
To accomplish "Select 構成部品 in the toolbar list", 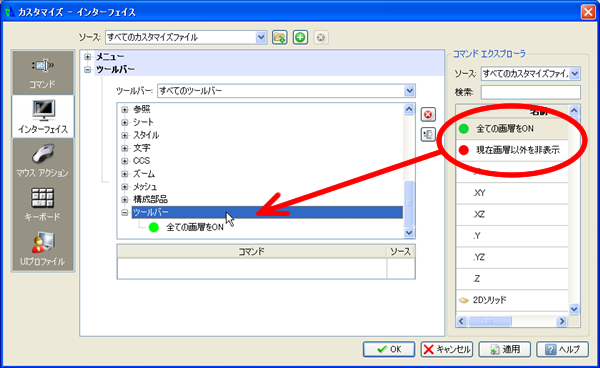I will [x=150, y=199].
